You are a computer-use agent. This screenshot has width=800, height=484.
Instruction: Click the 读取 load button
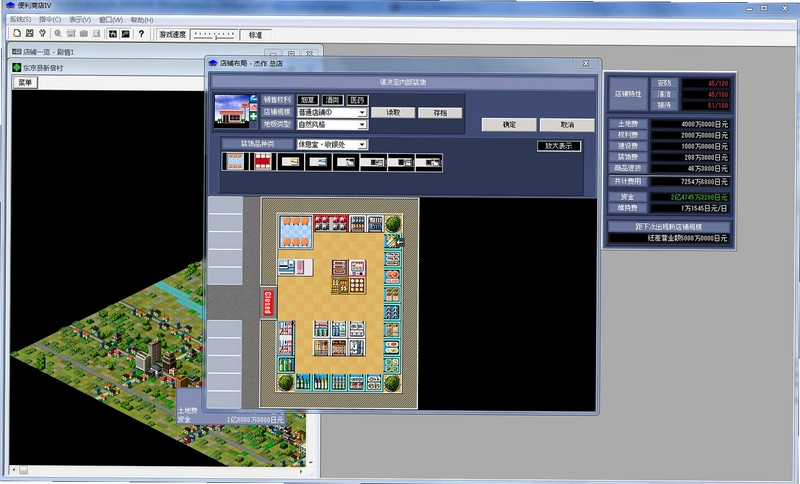pos(393,113)
